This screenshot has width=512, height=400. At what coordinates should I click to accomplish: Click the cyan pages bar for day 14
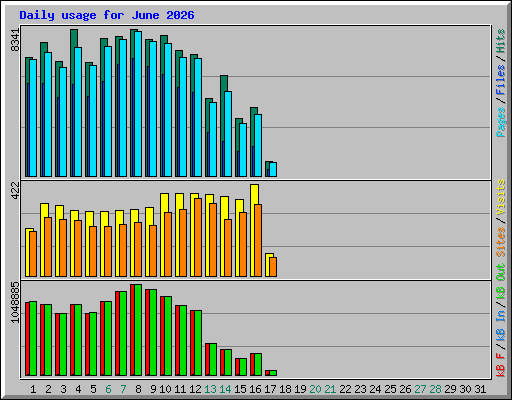tap(228, 134)
